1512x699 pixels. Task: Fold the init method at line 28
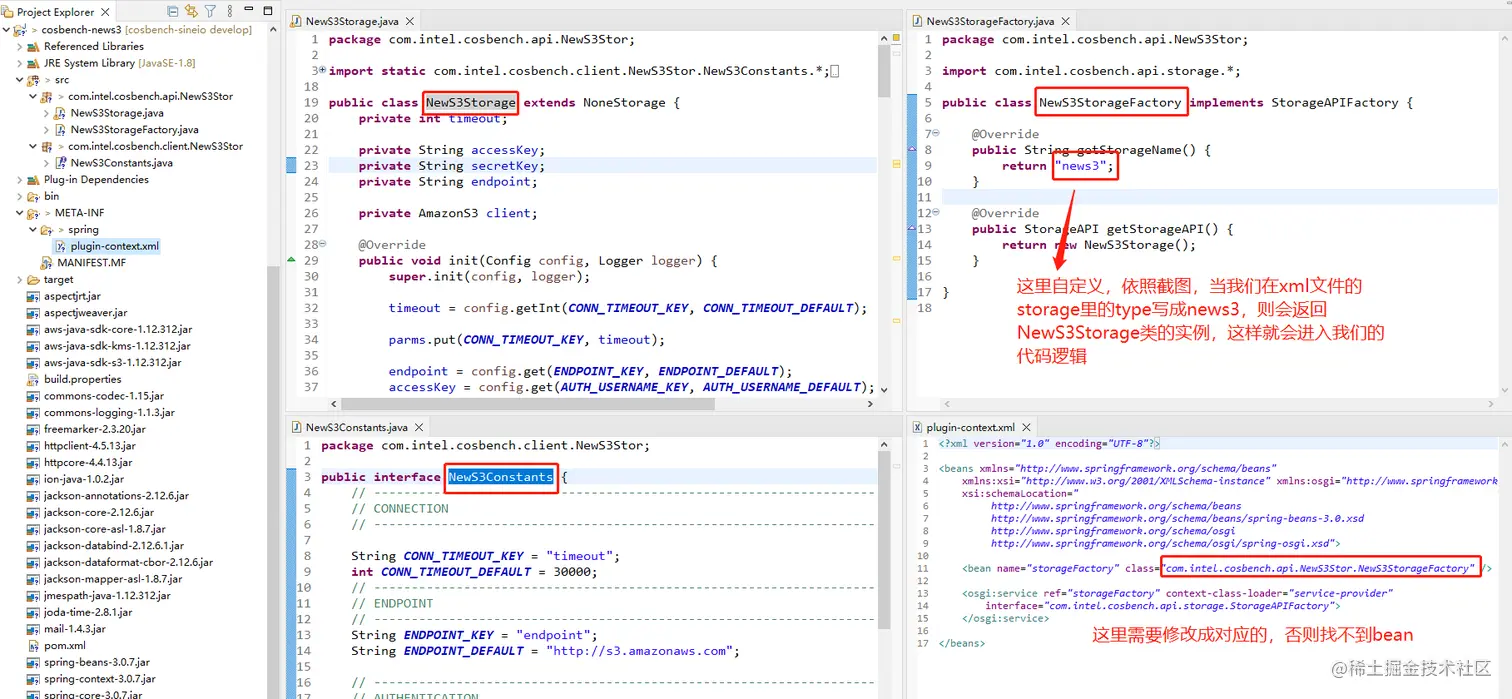coord(323,245)
